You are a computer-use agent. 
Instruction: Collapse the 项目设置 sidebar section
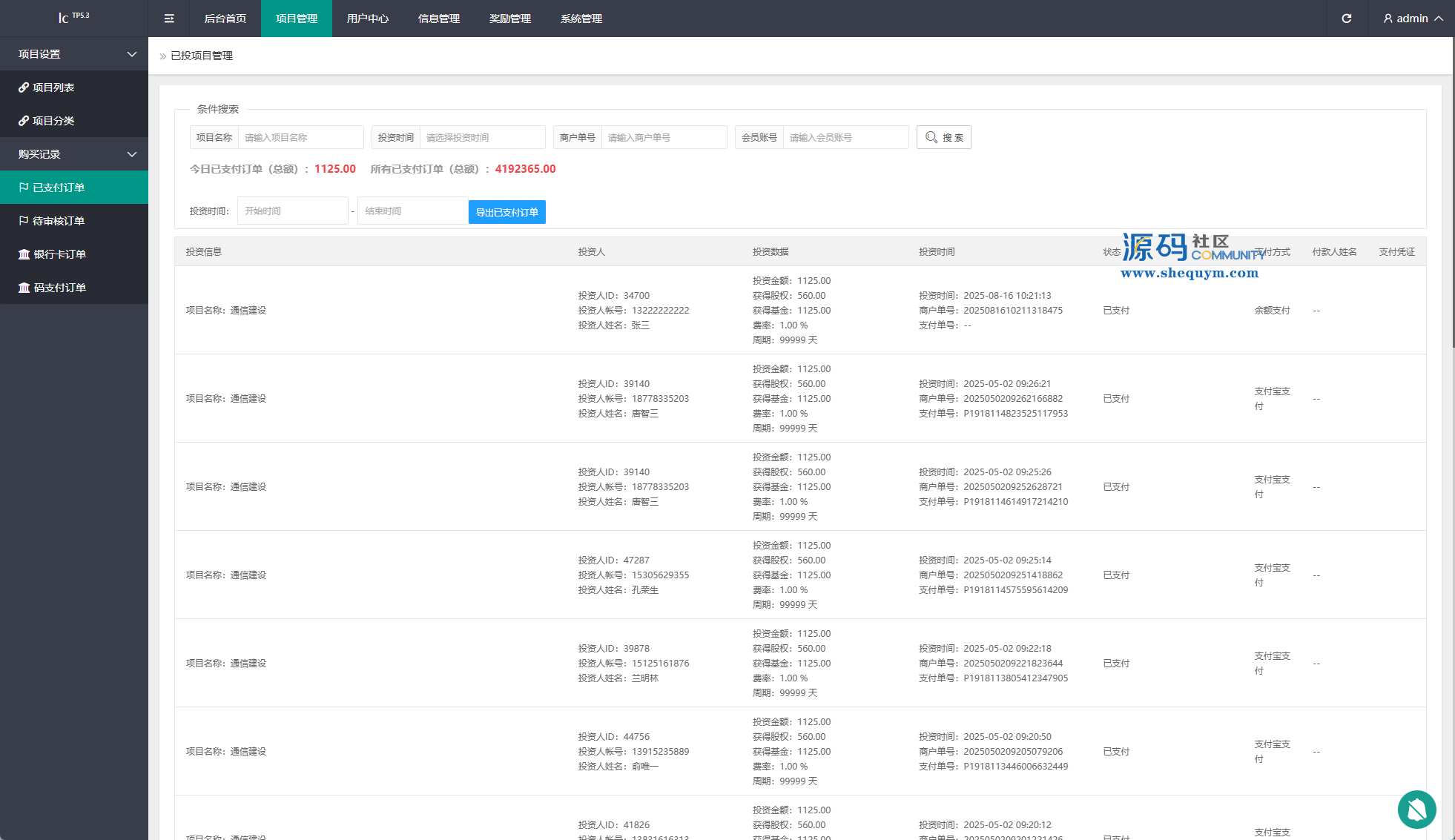132,54
